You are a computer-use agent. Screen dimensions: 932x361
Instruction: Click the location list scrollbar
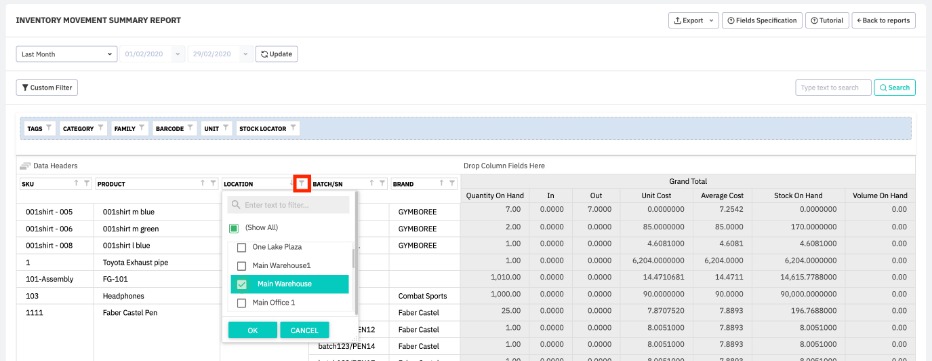355,259
